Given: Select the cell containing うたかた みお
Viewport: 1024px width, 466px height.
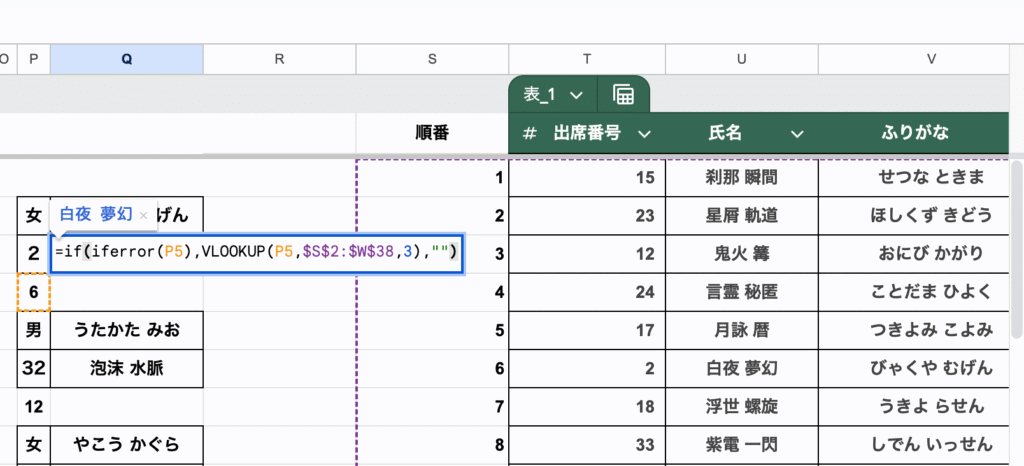Looking at the screenshot, I should 127,330.
